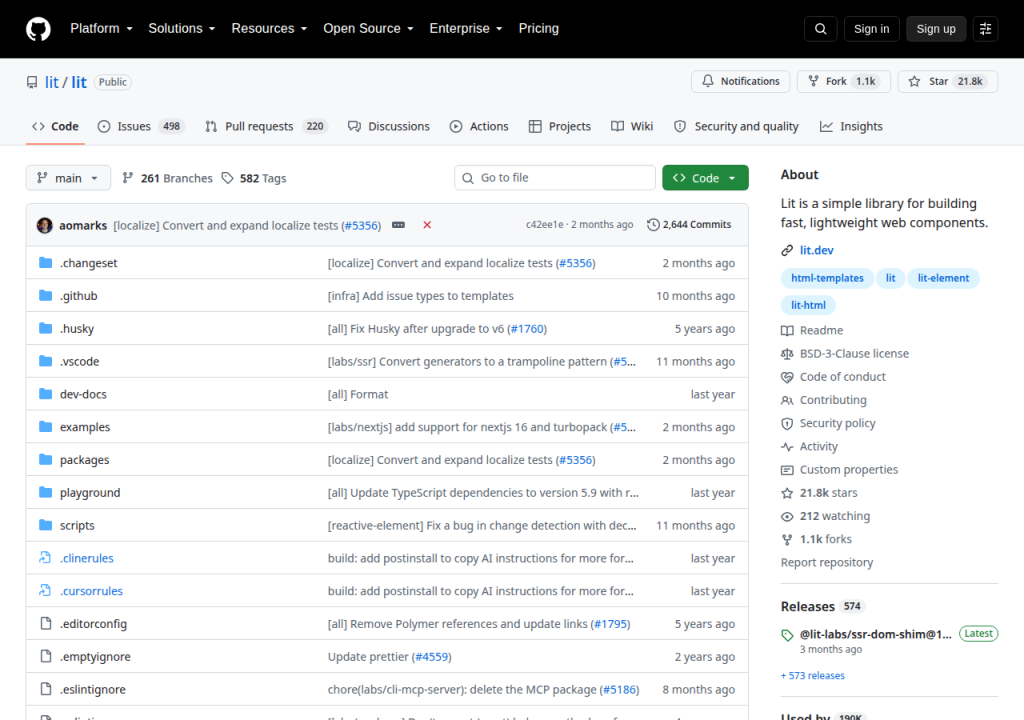This screenshot has height=720, width=1024.
Task: Star the repository with Star button
Action: [x=948, y=81]
